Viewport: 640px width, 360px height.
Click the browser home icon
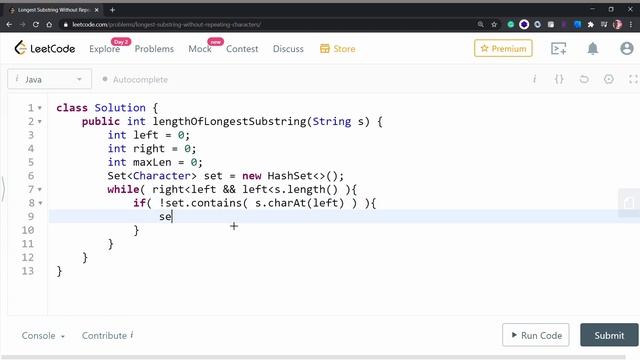coord(49,24)
